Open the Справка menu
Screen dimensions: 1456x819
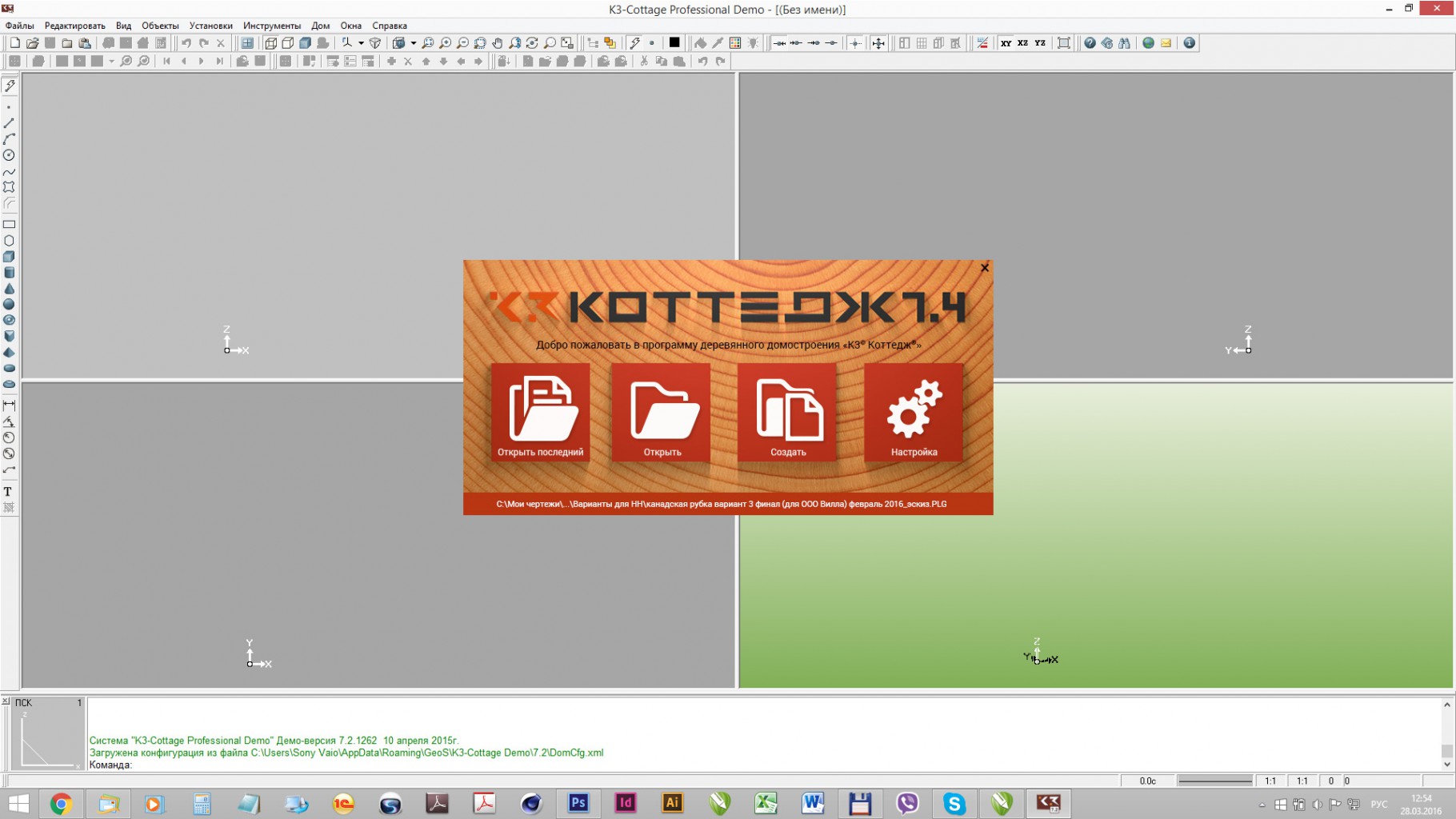[x=390, y=26]
